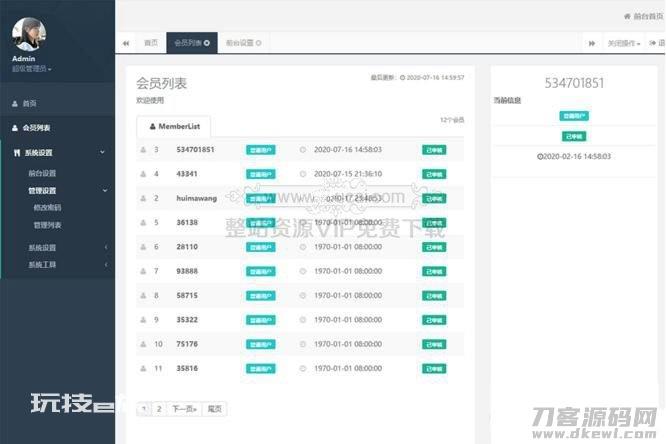Click the blue badge in row 58715
This screenshot has width=666, height=444.
(260, 296)
